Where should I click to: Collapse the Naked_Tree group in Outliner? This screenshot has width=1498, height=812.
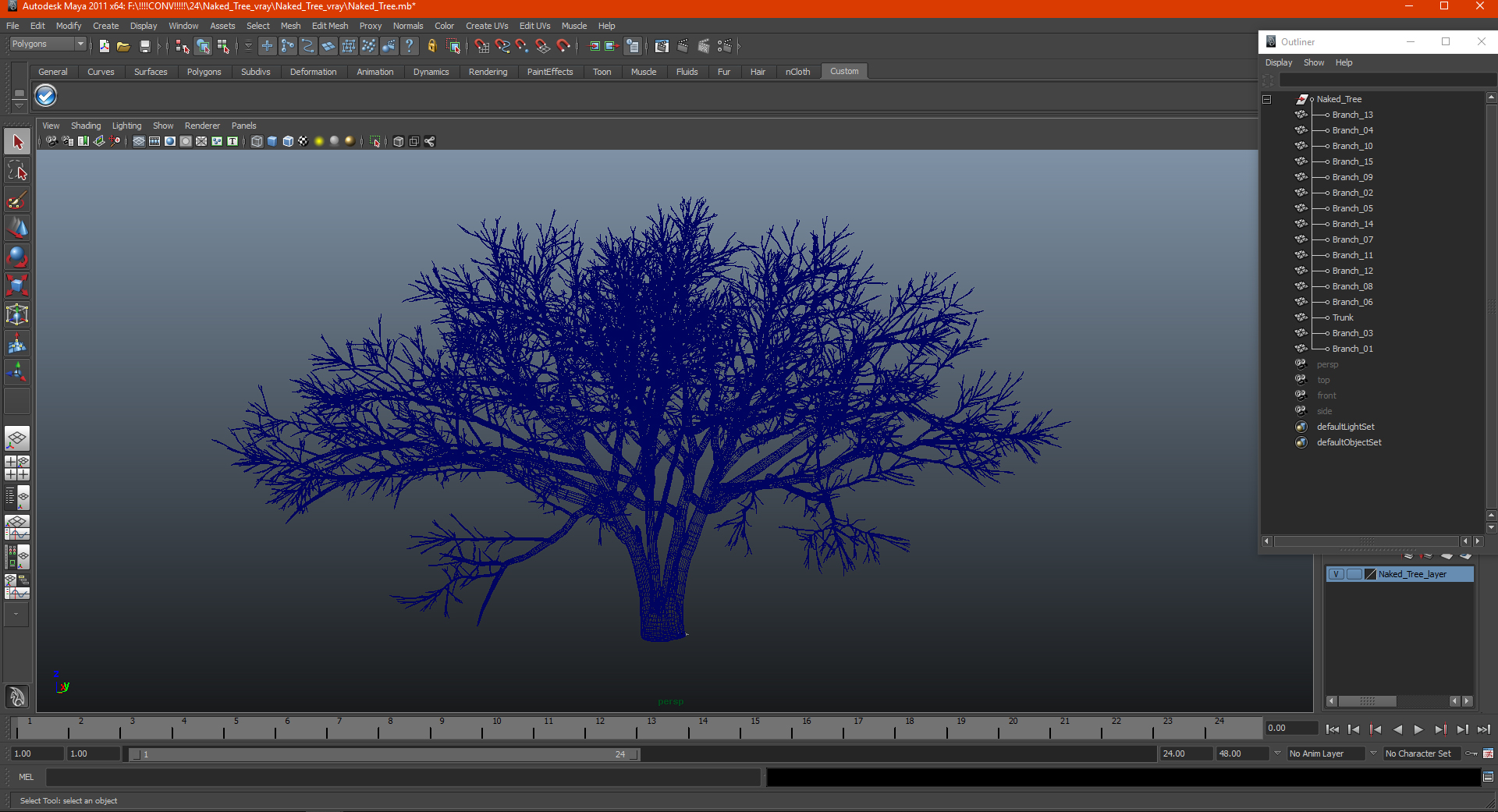point(1267,99)
